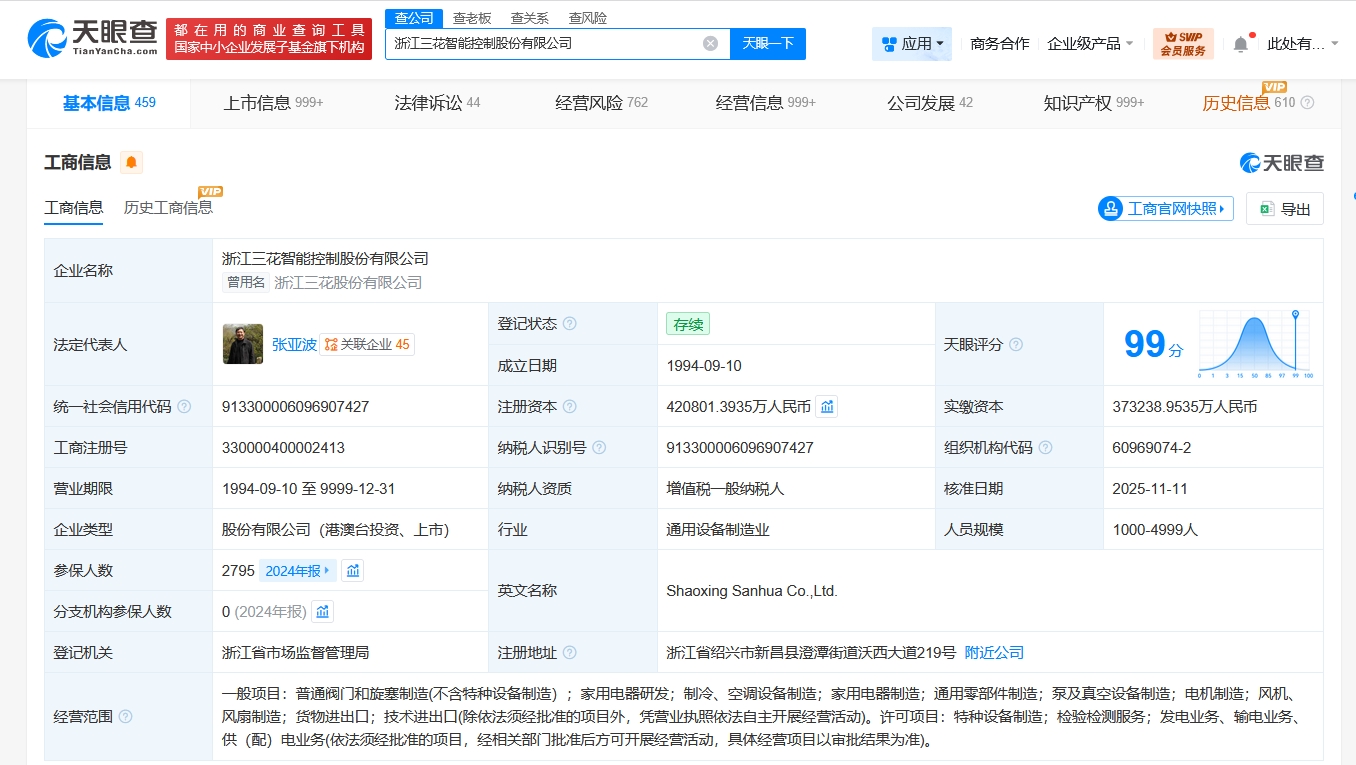Open the notification bell icon
The height and width of the screenshot is (765, 1356).
1240,43
